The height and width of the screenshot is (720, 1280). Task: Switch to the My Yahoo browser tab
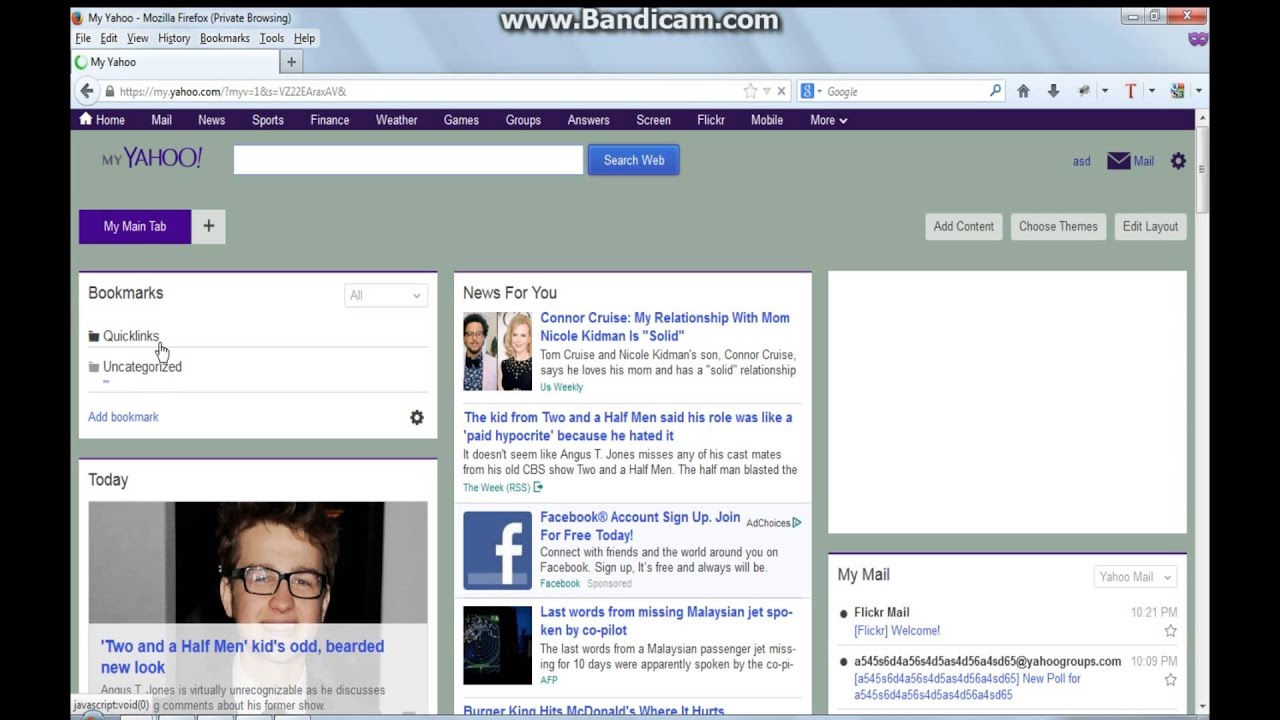(x=174, y=62)
